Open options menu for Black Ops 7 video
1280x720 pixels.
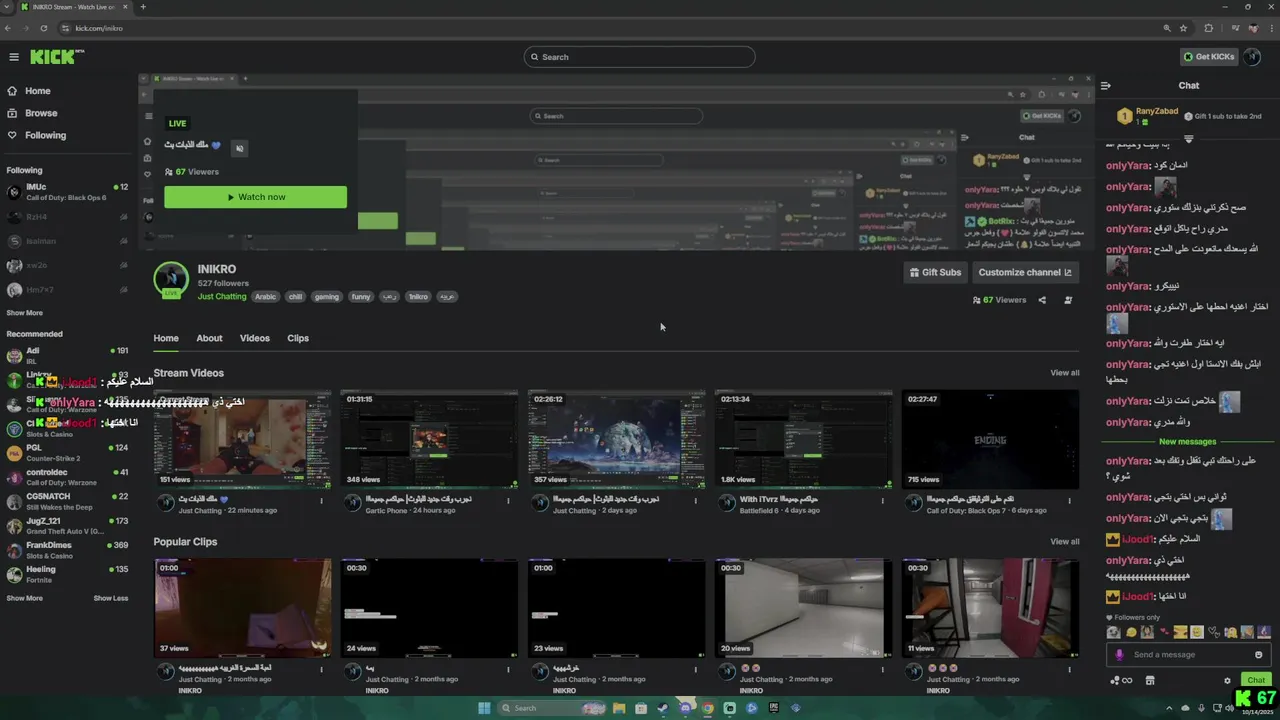click(1069, 501)
